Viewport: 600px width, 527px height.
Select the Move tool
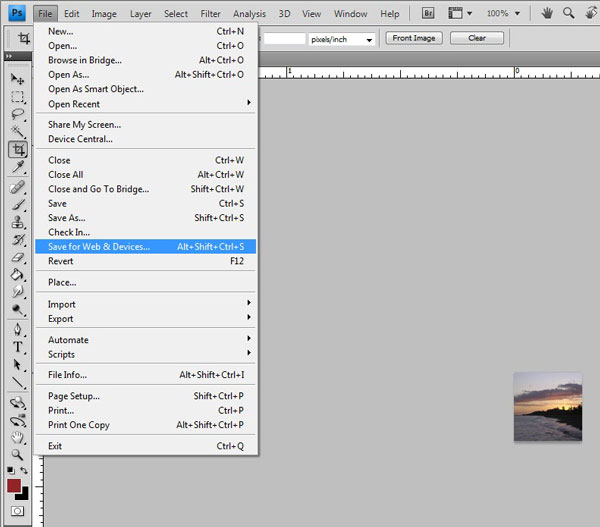click(x=18, y=79)
